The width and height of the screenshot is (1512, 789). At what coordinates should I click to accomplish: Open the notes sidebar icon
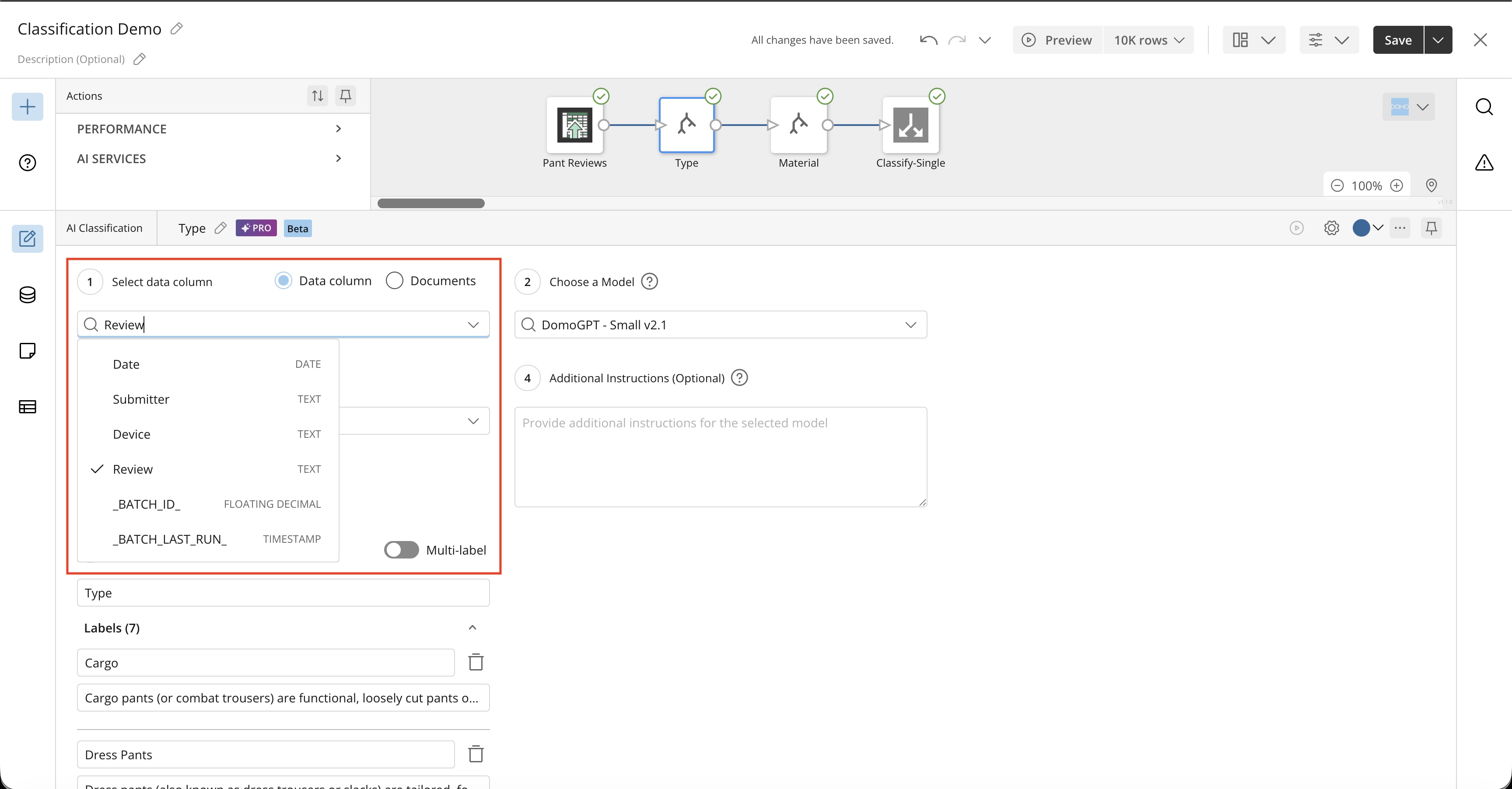click(28, 351)
